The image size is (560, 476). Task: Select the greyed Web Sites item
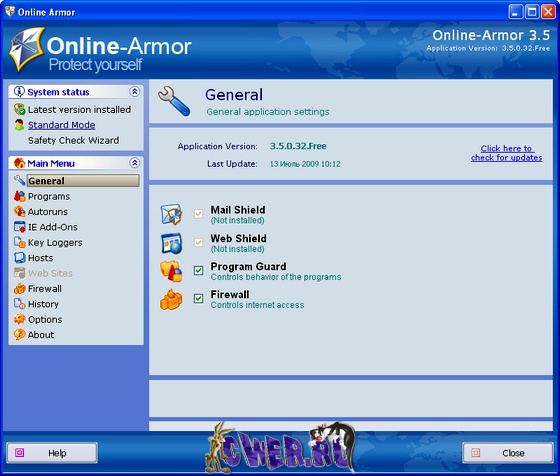click(50, 273)
